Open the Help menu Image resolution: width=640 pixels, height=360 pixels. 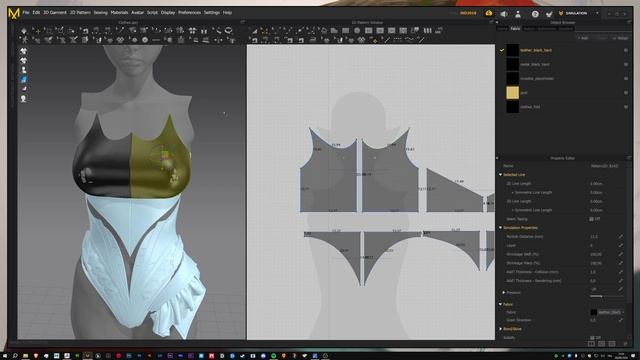click(227, 13)
